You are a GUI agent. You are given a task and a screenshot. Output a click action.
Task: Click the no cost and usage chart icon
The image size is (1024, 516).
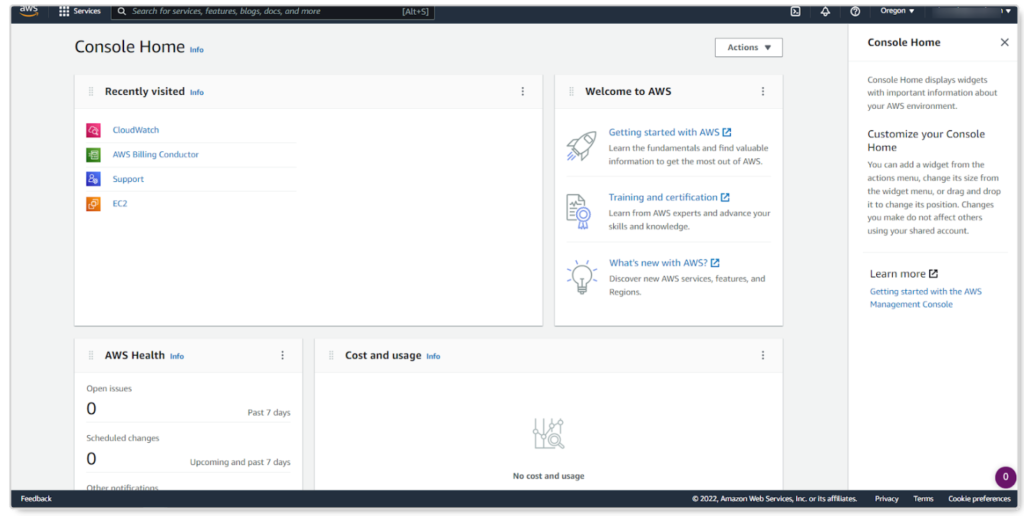[x=549, y=434]
